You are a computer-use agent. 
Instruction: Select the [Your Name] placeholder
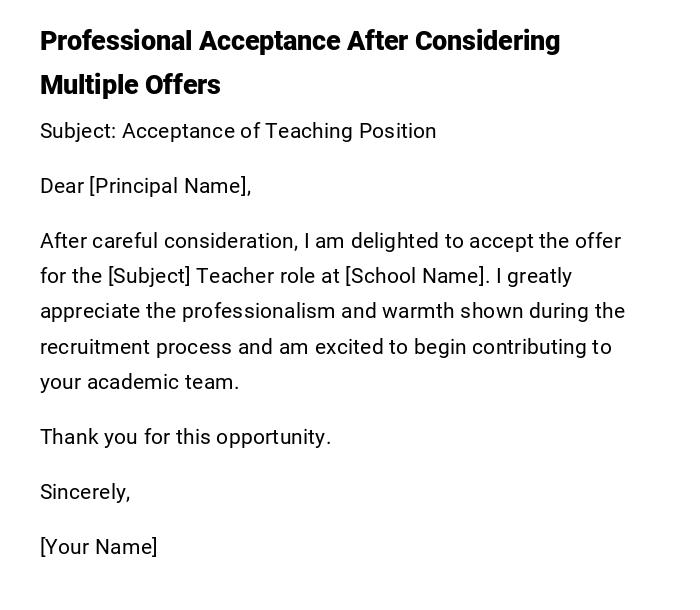click(x=98, y=547)
